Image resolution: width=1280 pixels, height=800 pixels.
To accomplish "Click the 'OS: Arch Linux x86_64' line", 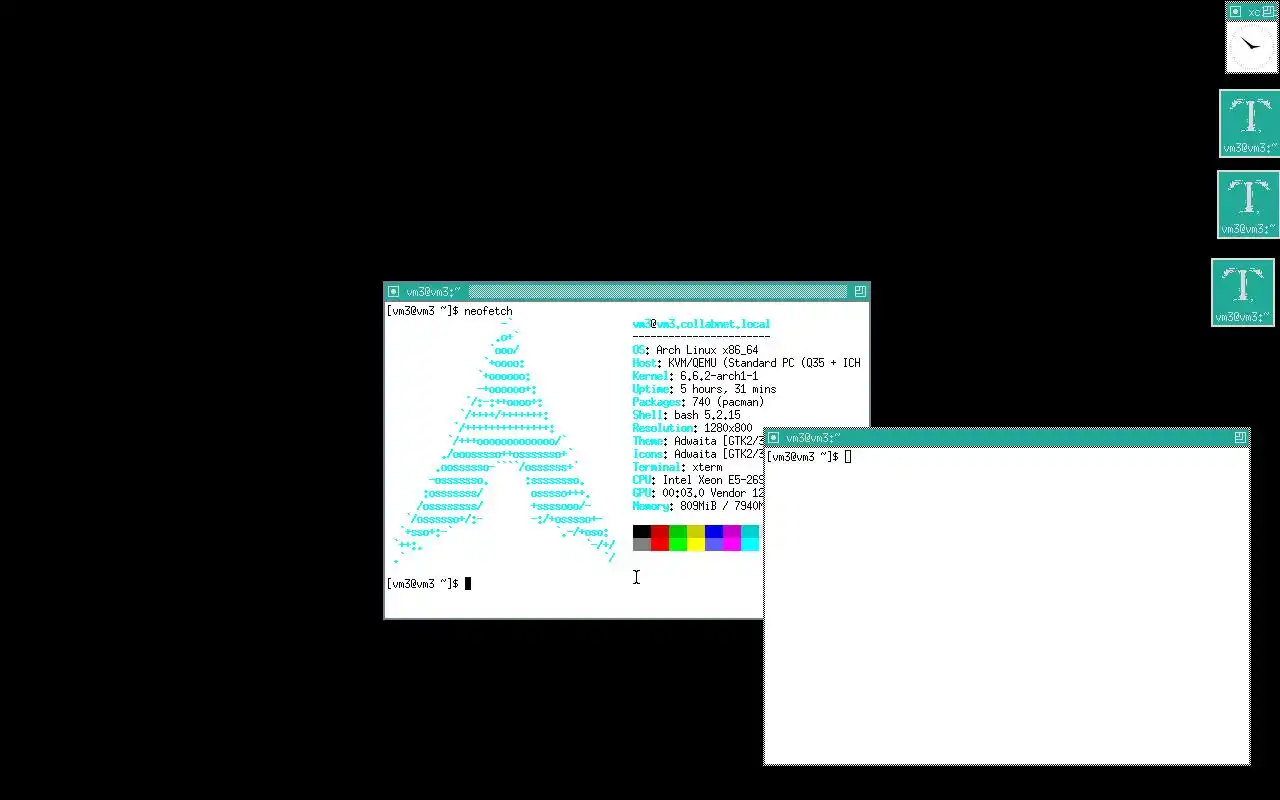I will (x=695, y=350).
